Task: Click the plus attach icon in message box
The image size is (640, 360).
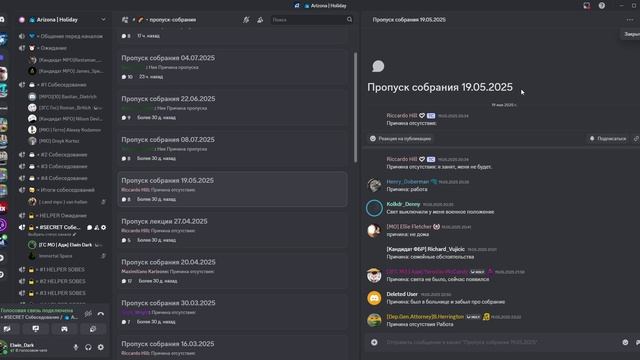Action: click(374, 342)
